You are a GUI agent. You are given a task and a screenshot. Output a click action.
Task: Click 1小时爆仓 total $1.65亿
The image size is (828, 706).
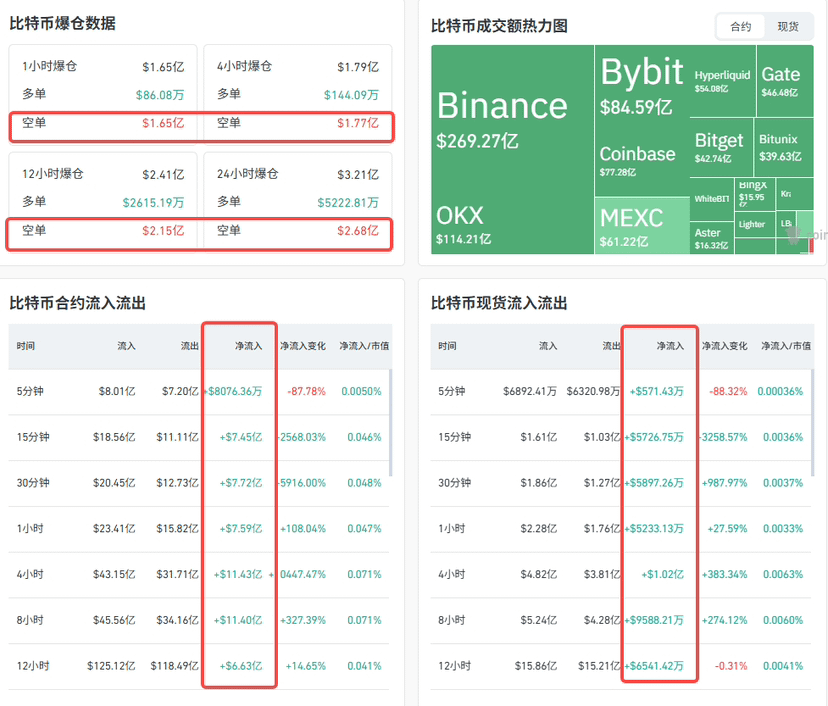163,67
